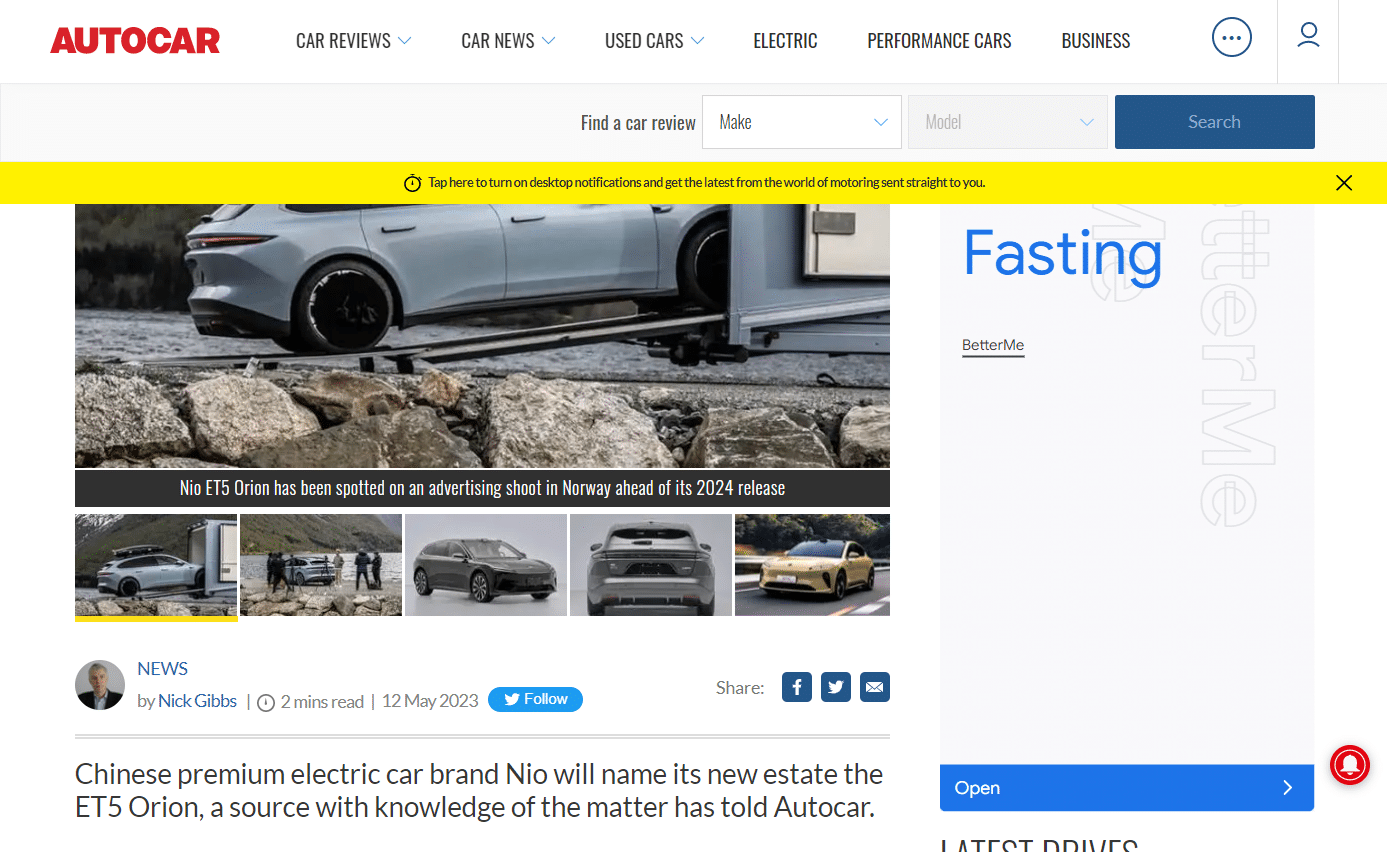Dismiss the yellow notification banner
This screenshot has width=1387, height=852.
[x=1344, y=182]
